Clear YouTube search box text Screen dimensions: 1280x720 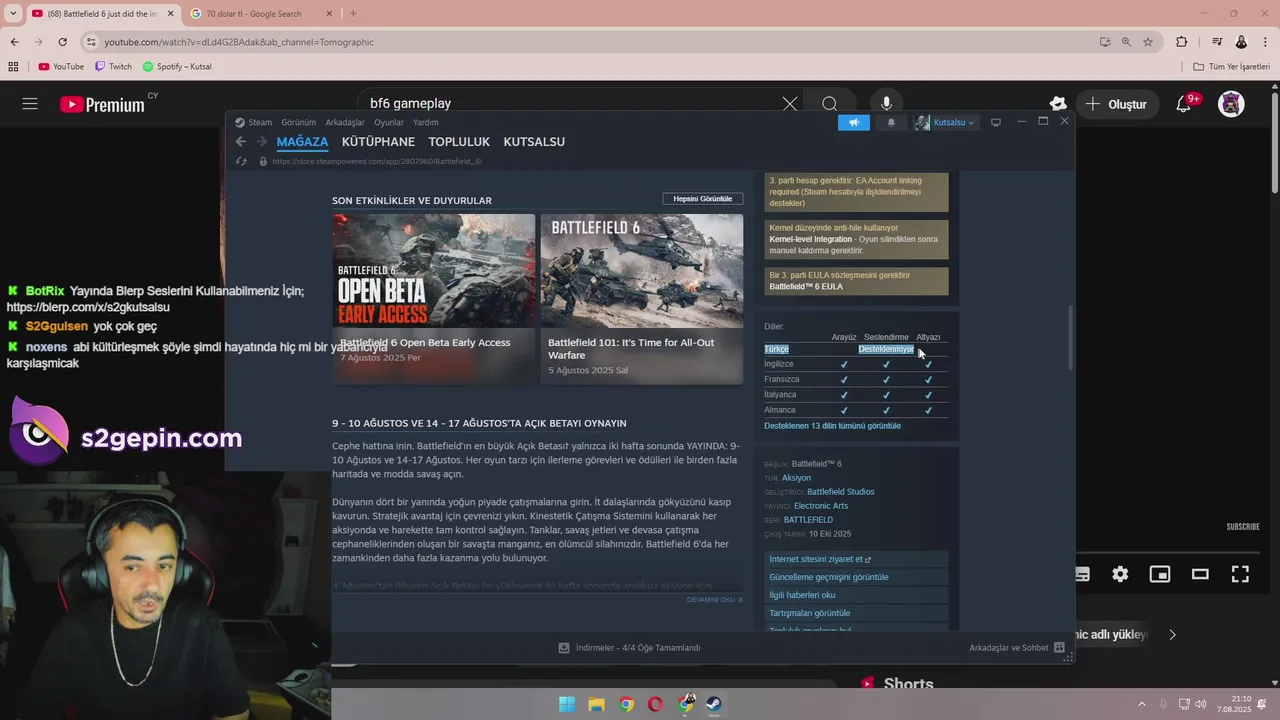[x=790, y=103]
